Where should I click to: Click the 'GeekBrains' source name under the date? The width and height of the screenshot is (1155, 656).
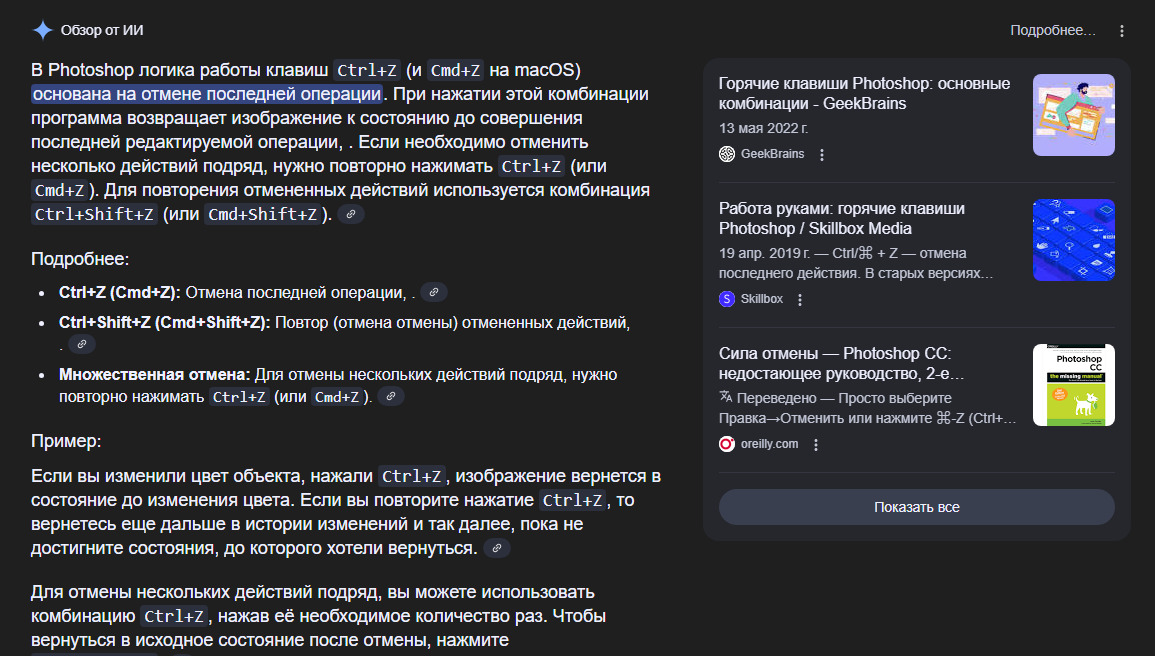(x=772, y=154)
